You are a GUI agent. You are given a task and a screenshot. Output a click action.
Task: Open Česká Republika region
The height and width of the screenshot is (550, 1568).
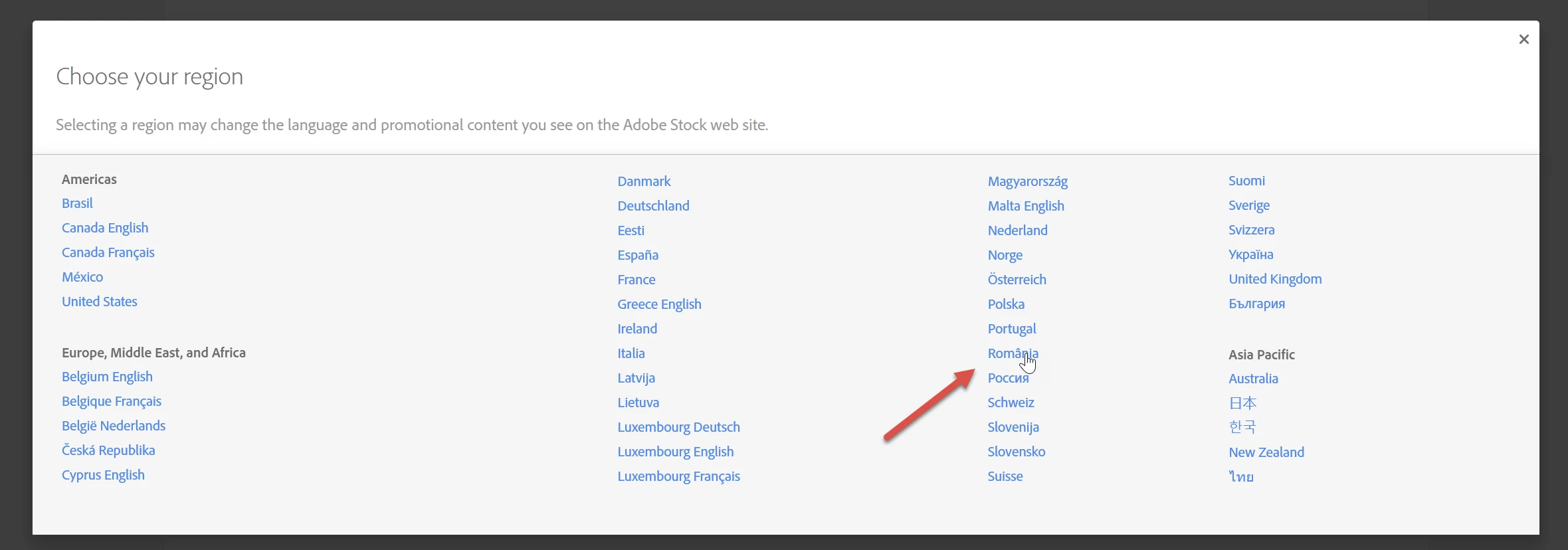coord(108,450)
